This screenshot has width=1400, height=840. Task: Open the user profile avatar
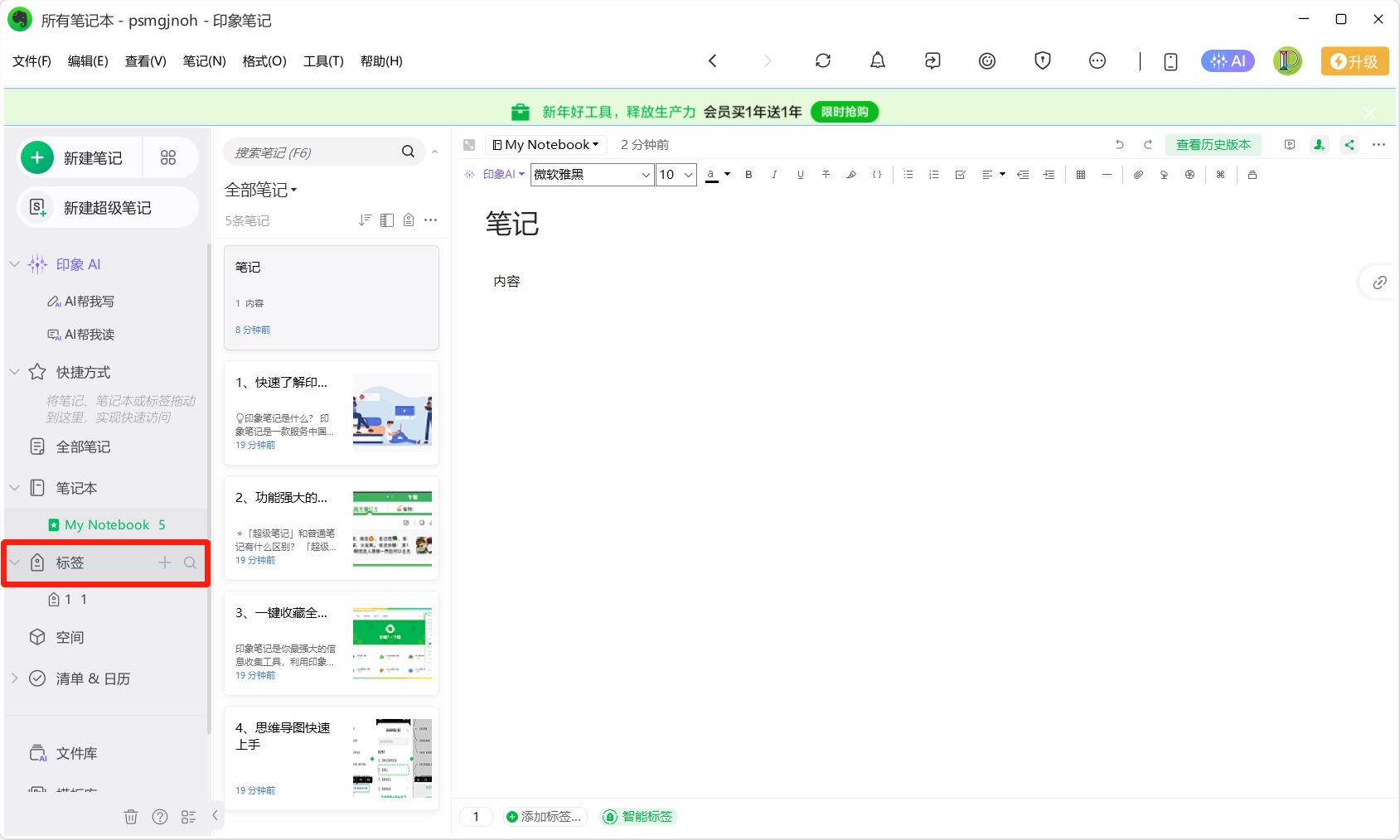click(1287, 61)
